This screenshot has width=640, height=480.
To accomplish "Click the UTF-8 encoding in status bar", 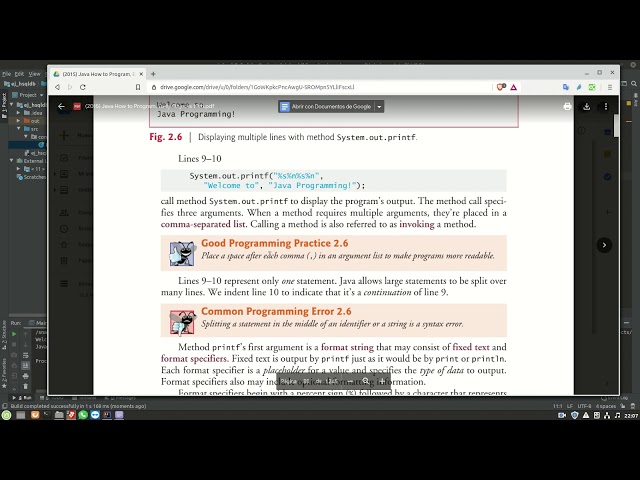I will coord(584,406).
